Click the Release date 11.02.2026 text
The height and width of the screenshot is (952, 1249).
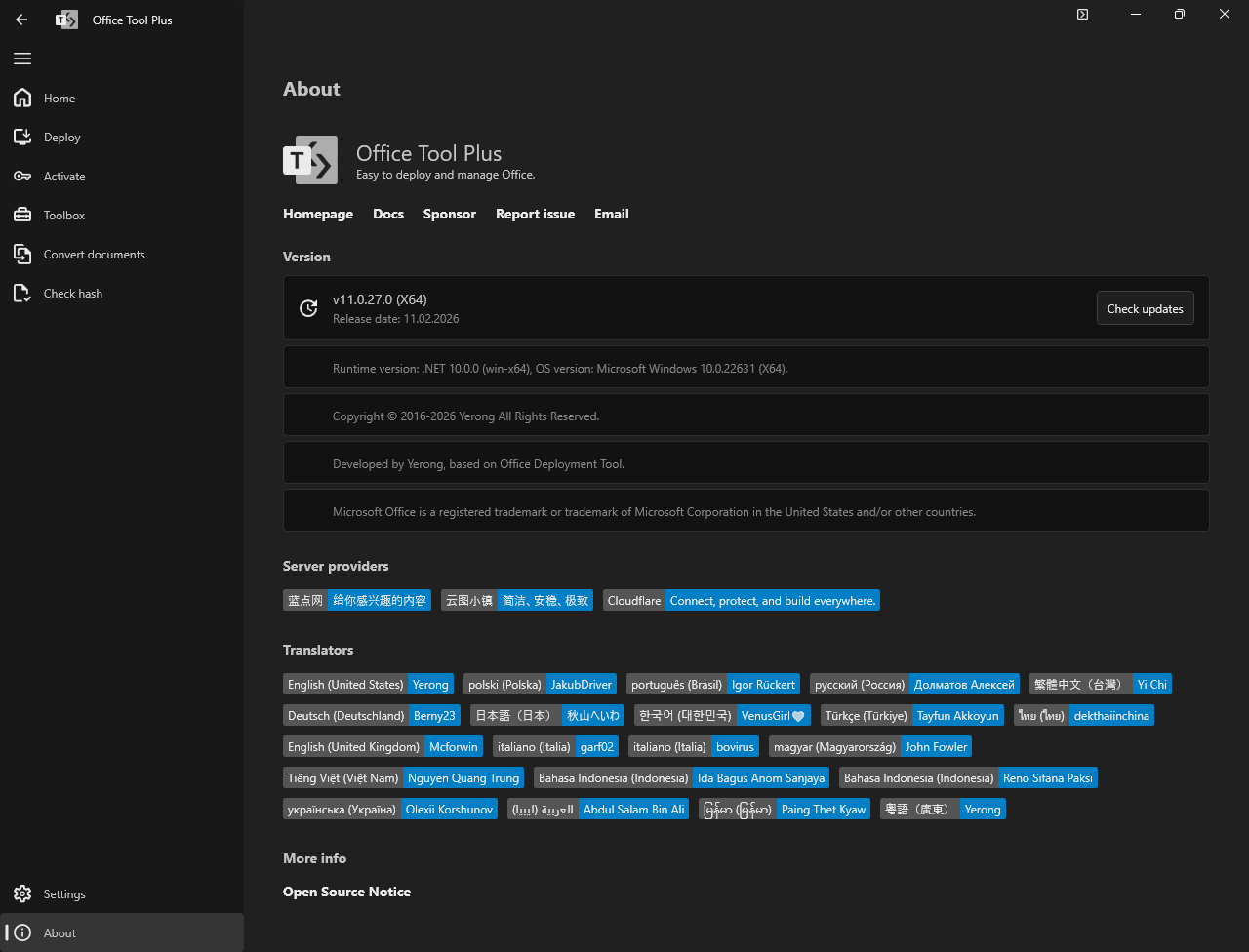395,319
